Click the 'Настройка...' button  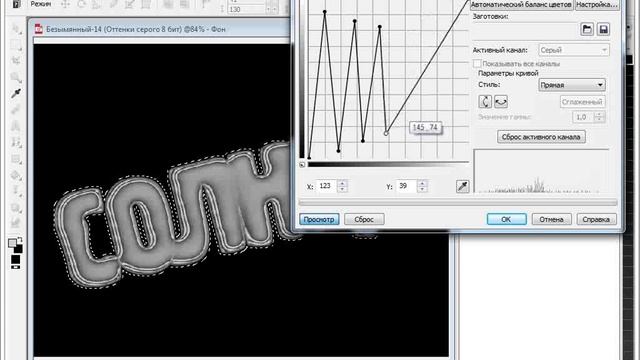click(597, 5)
